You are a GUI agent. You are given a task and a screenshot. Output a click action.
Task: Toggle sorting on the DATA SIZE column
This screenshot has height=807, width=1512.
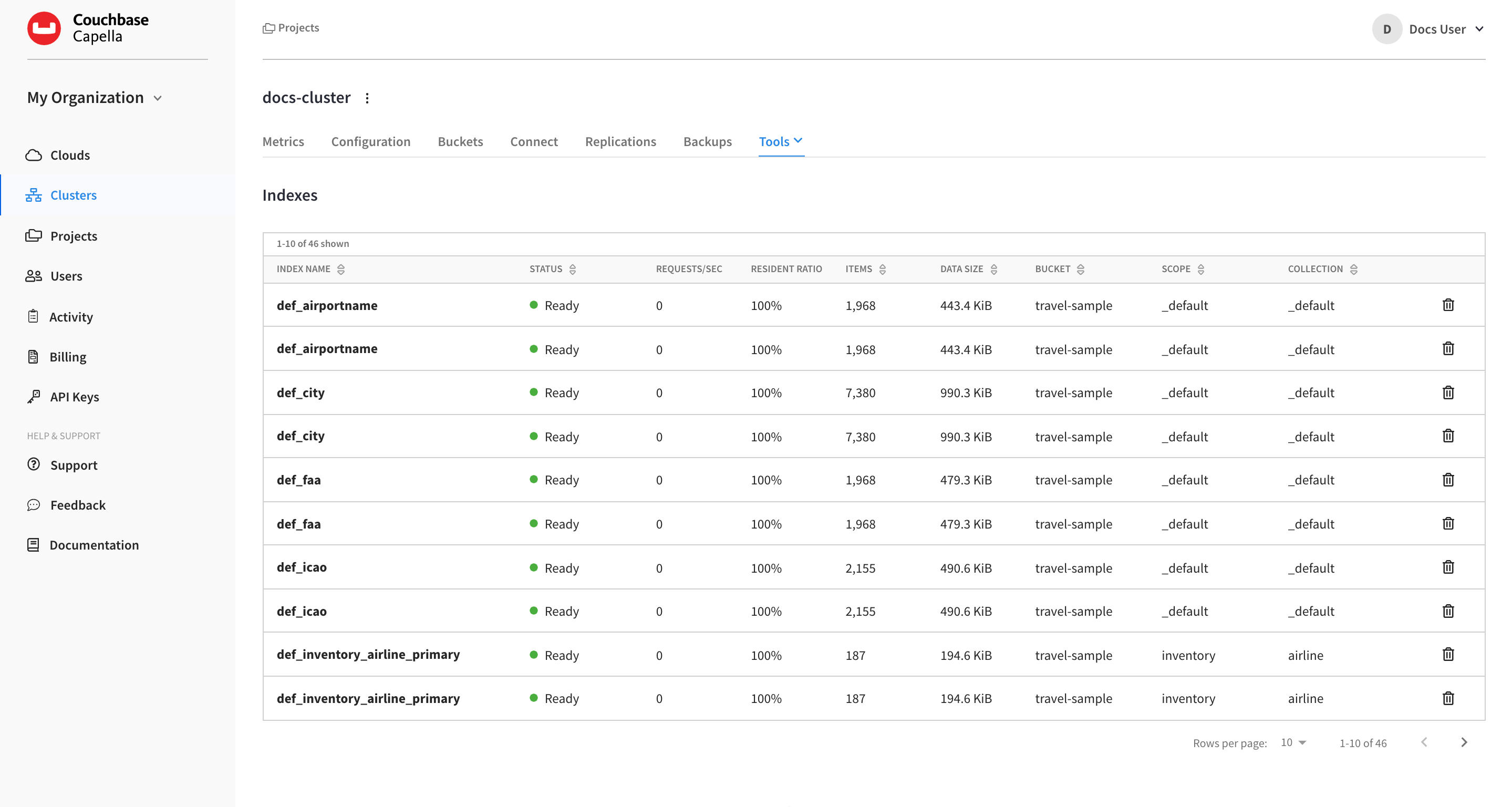pos(993,269)
